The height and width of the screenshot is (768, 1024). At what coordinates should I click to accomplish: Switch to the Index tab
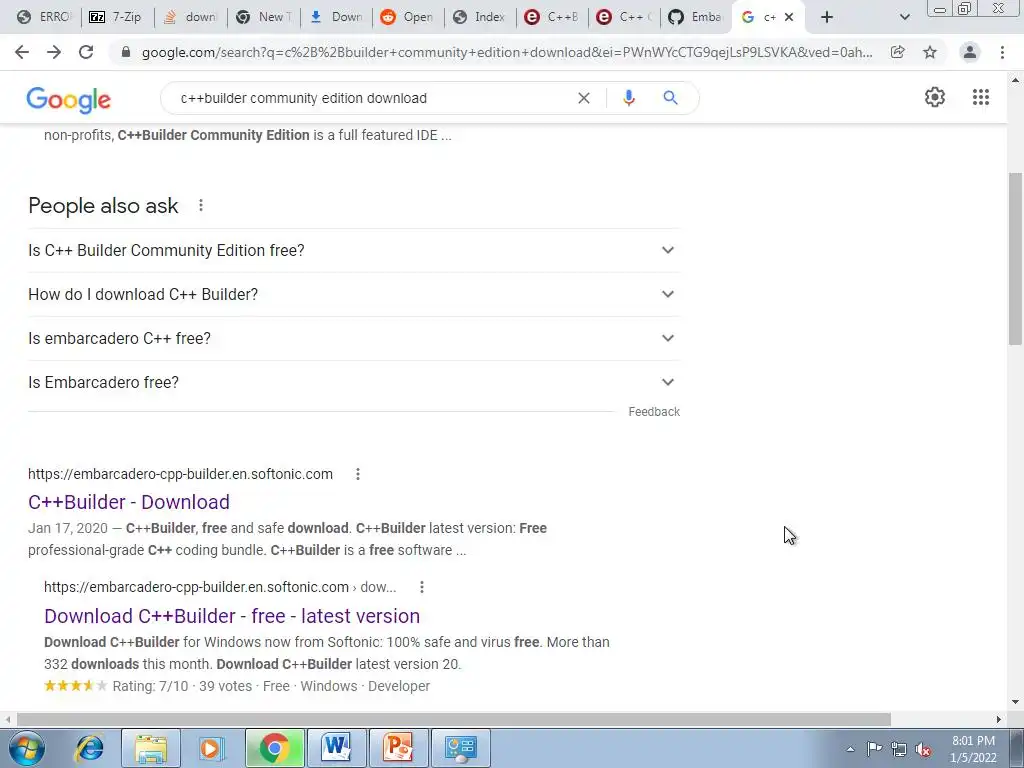click(479, 17)
